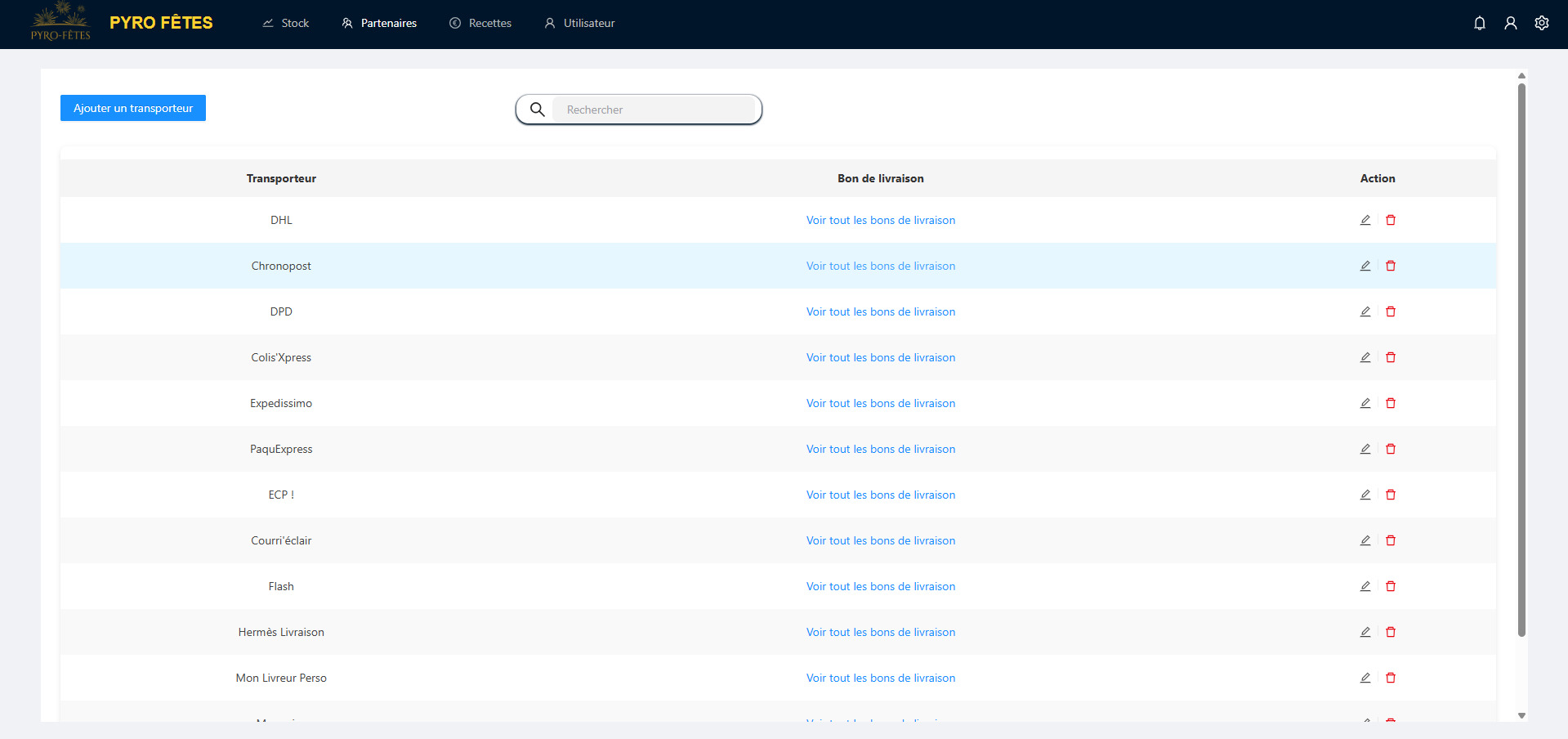This screenshot has height=739, width=1568.
Task: View delivery notes link for Expedissimo
Action: [x=880, y=403]
